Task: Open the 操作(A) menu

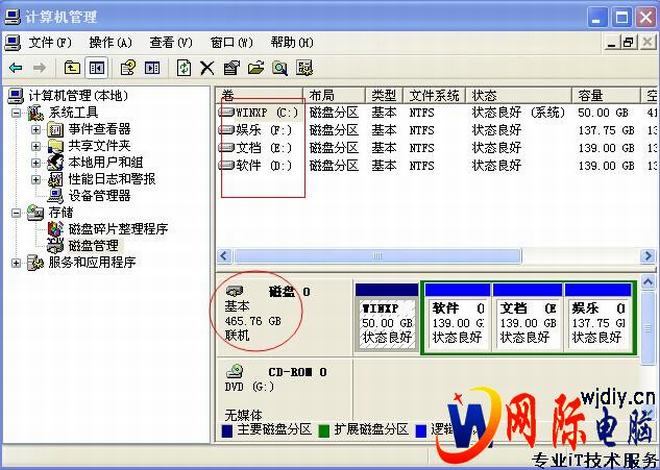Action: 110,43
